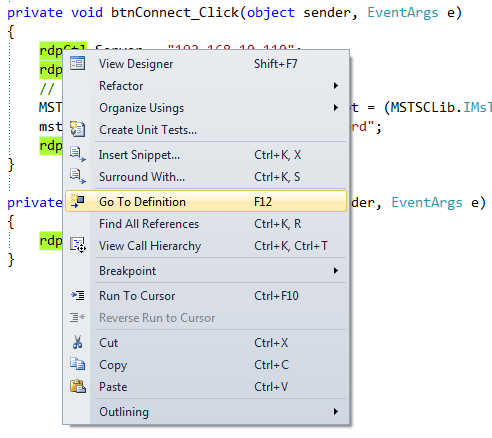Click the View Designer icon
This screenshot has width=492, height=438.
(77, 63)
